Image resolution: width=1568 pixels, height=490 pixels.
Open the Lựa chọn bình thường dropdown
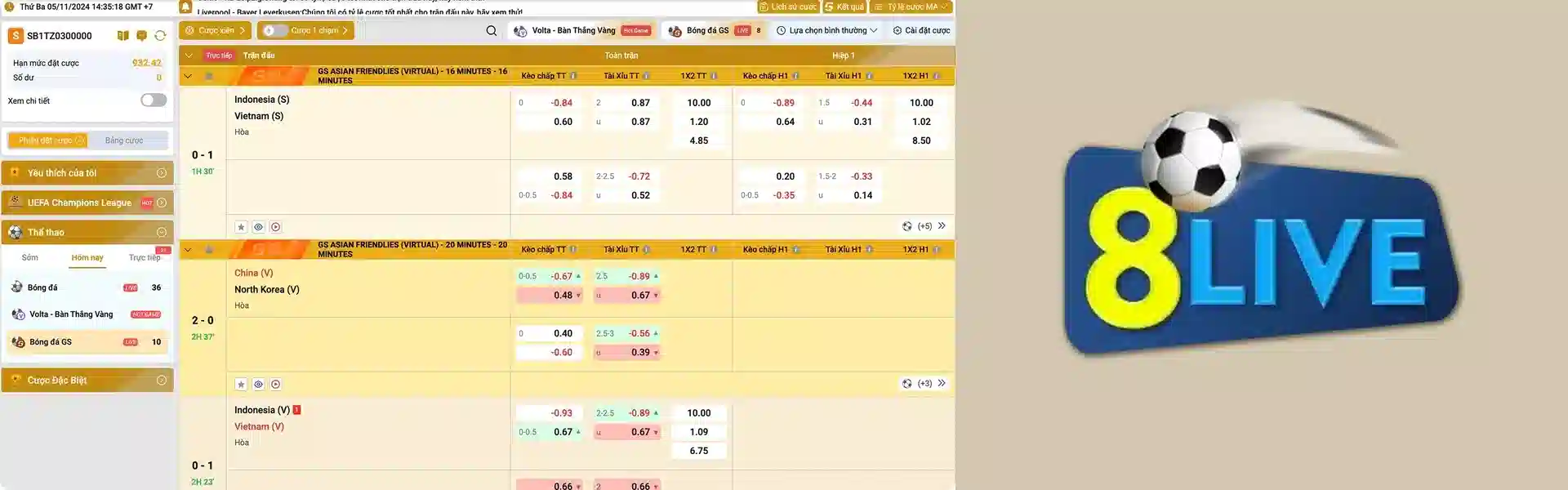(x=826, y=31)
